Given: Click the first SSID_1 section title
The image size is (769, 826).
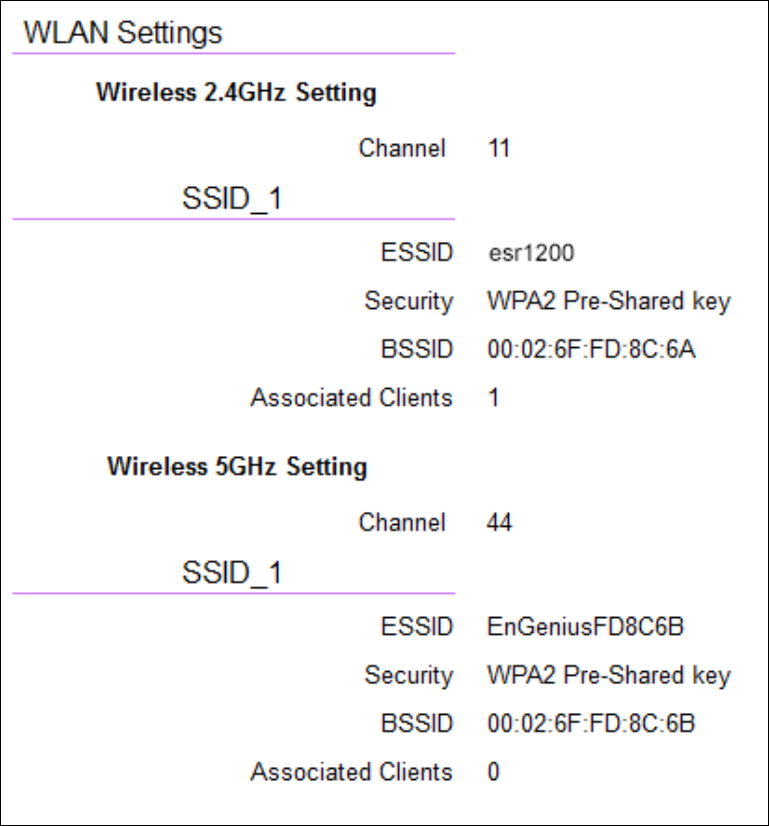Looking at the screenshot, I should [232, 199].
